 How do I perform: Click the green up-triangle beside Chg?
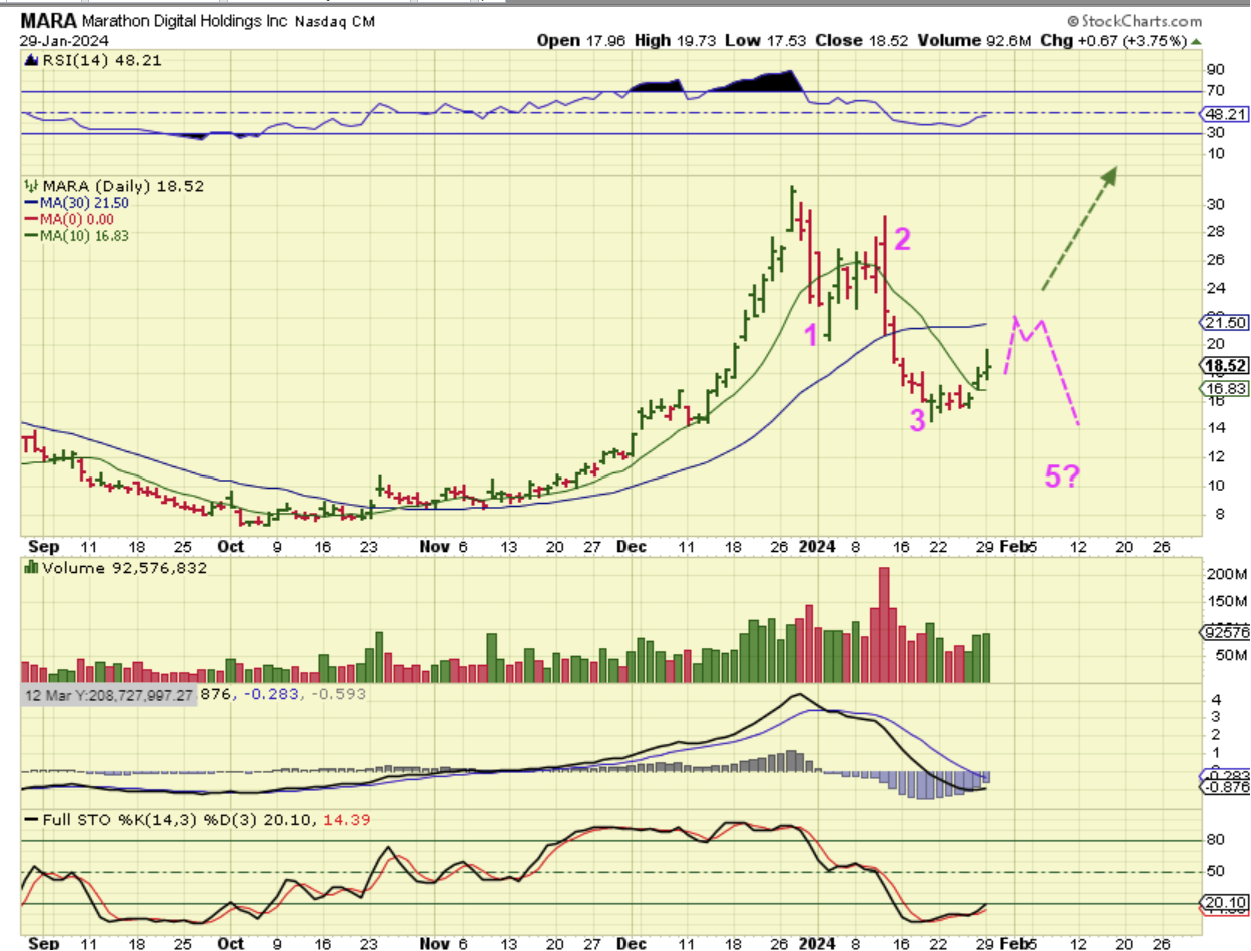1196,41
